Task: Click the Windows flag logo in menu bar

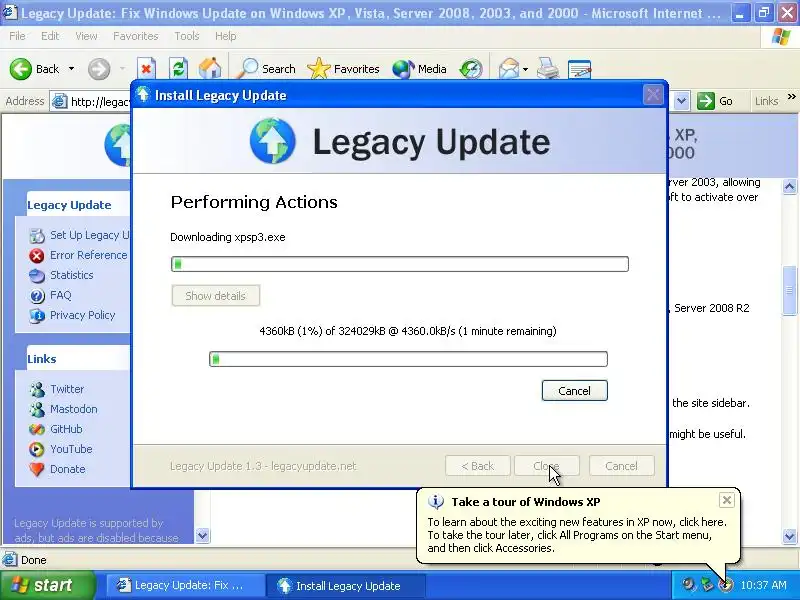Action: pos(781,37)
